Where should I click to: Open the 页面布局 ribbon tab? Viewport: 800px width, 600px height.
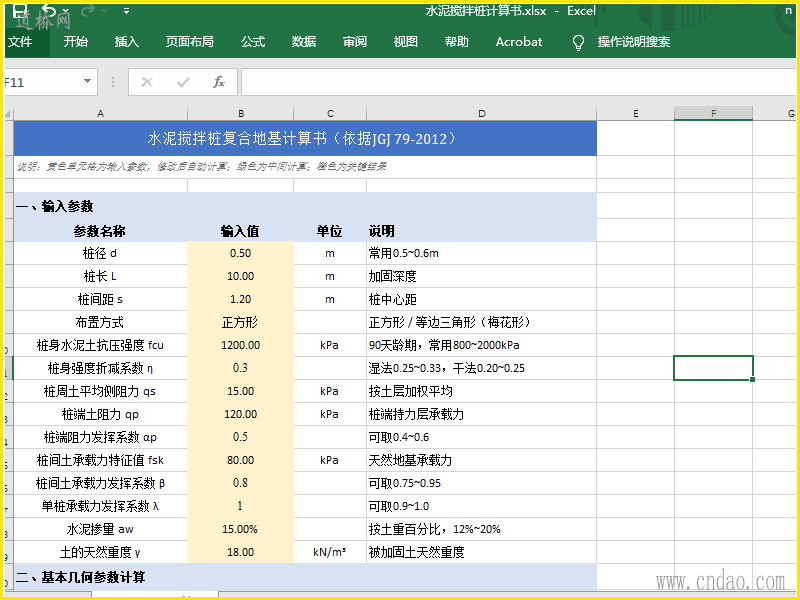[x=190, y=42]
